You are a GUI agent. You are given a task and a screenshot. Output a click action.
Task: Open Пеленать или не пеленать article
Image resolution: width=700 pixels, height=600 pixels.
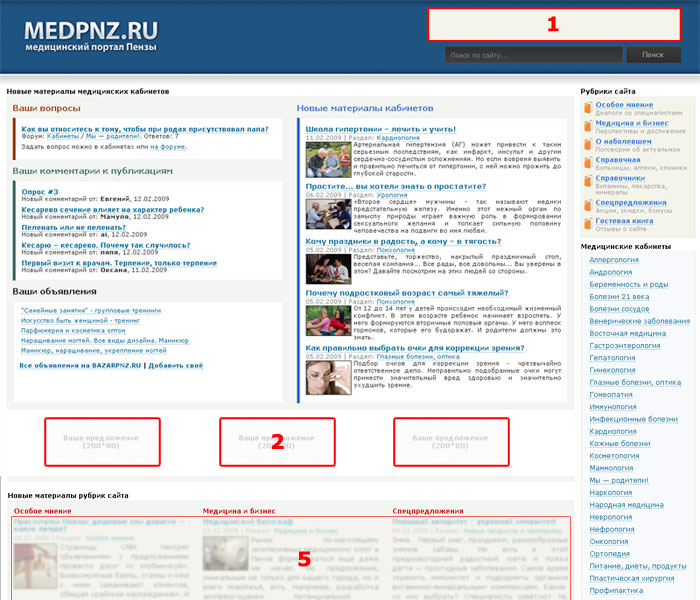point(74,228)
